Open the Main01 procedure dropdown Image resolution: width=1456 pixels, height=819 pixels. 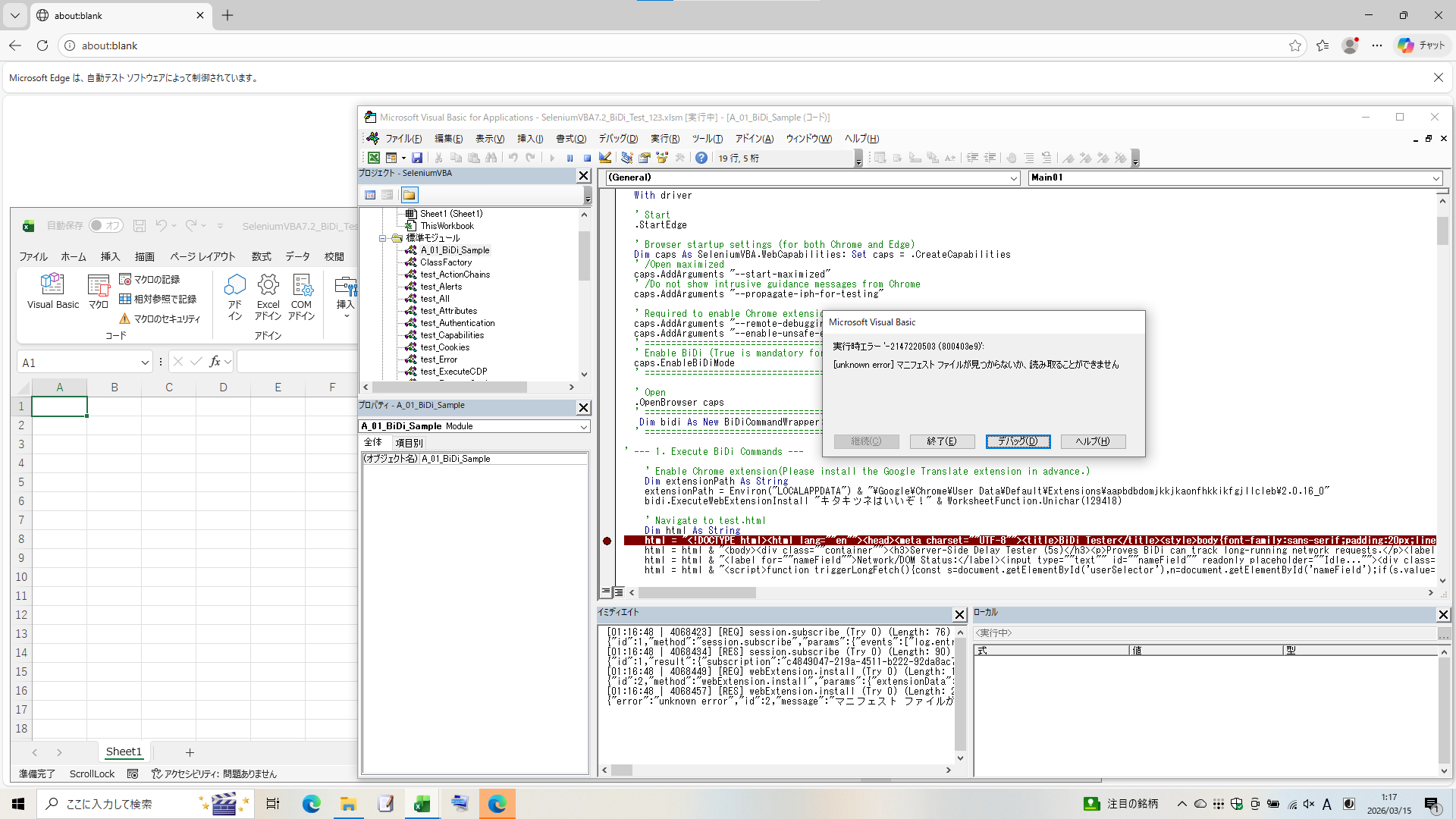coord(1436,177)
